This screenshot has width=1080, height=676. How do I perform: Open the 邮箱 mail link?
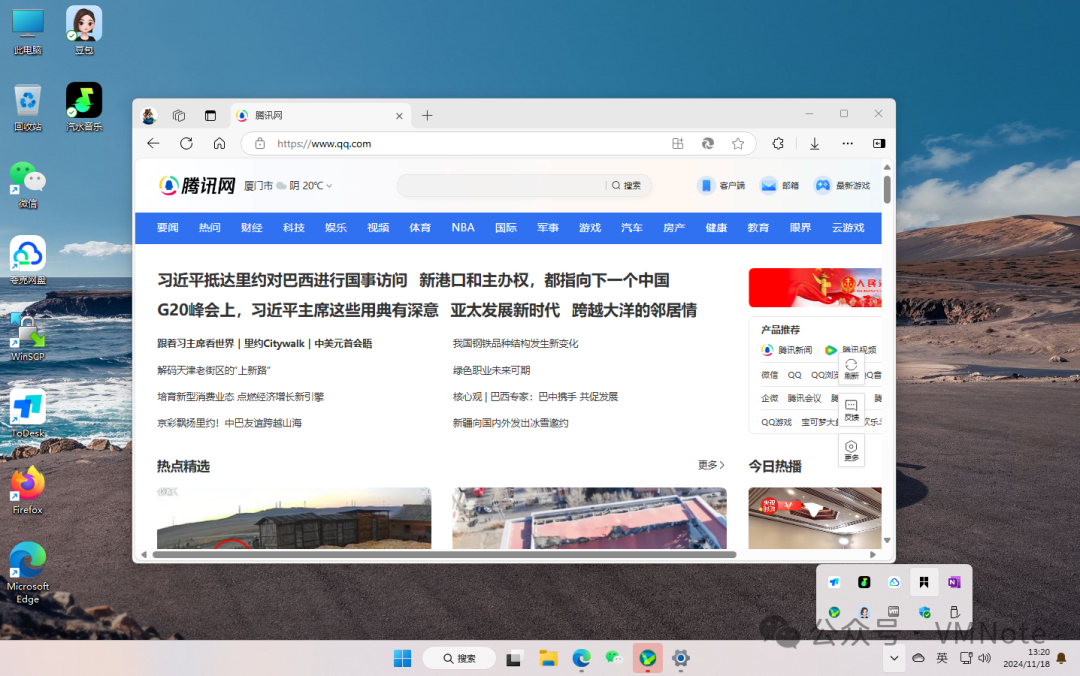tap(779, 185)
